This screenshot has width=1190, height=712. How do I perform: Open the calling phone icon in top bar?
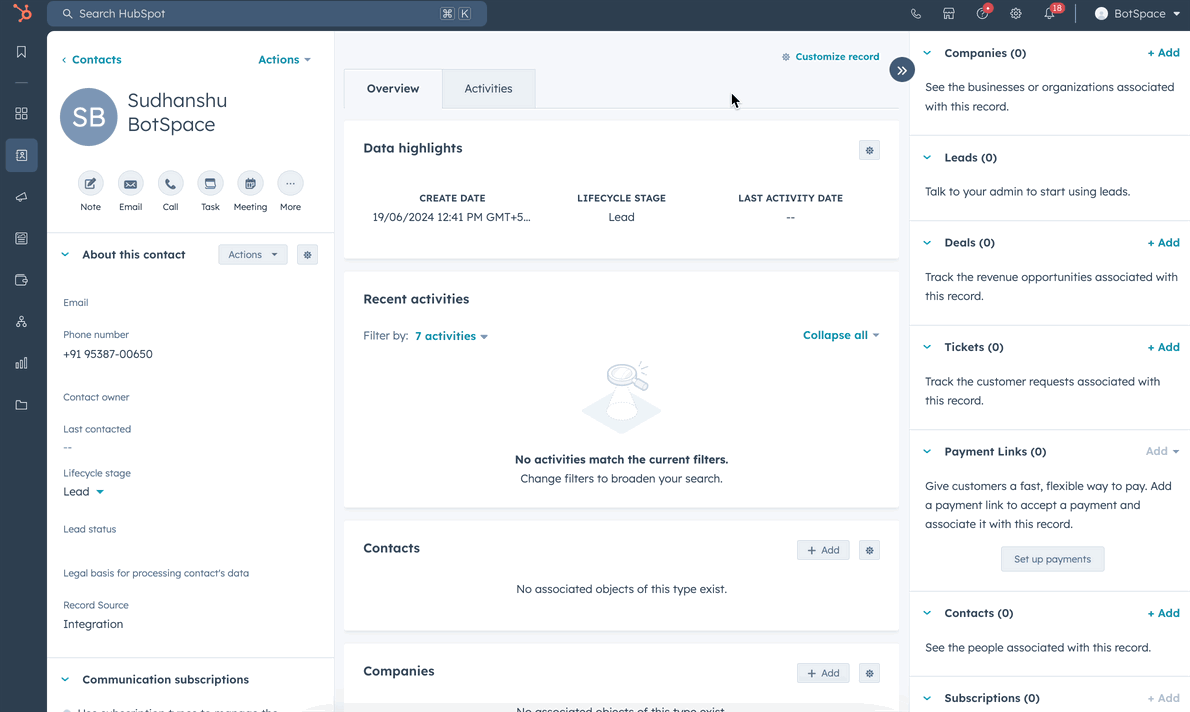tap(916, 14)
